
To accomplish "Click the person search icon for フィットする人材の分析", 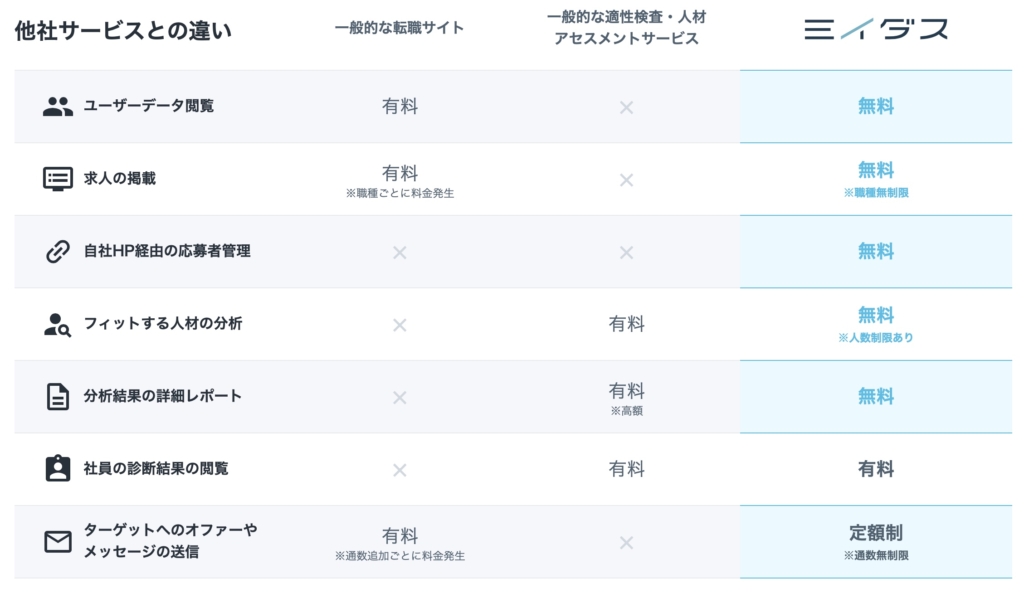I will 57,325.
